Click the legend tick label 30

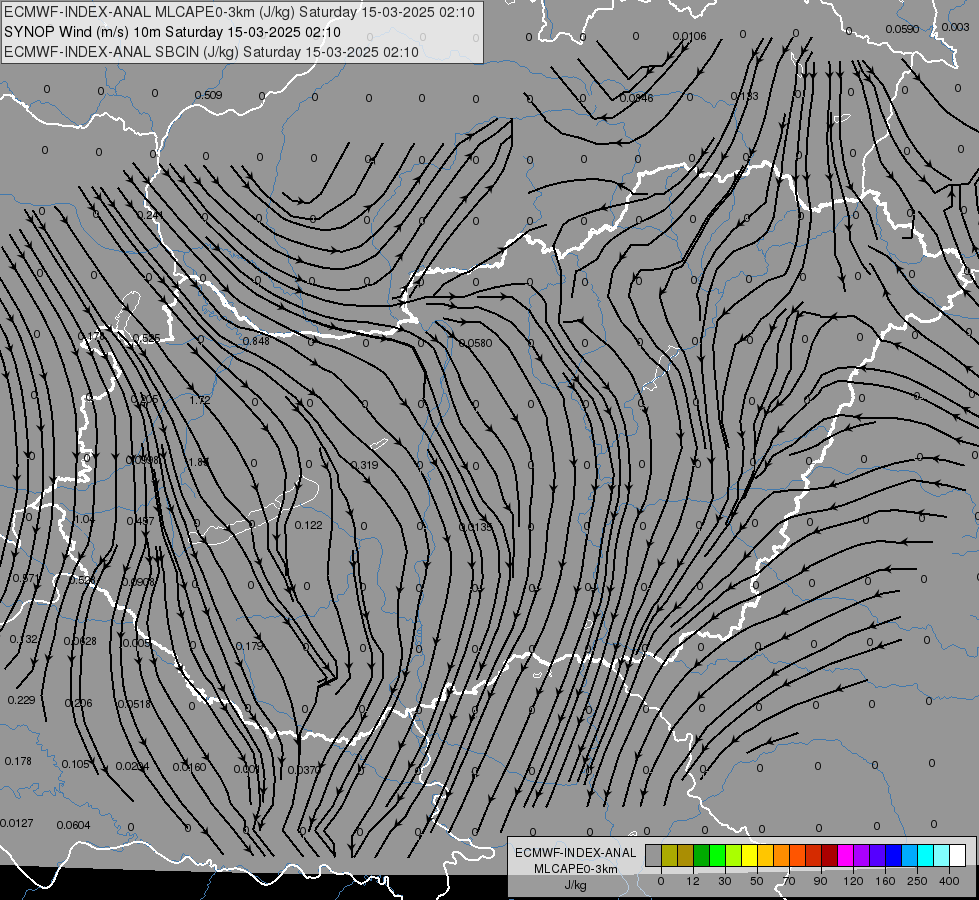pos(725,881)
